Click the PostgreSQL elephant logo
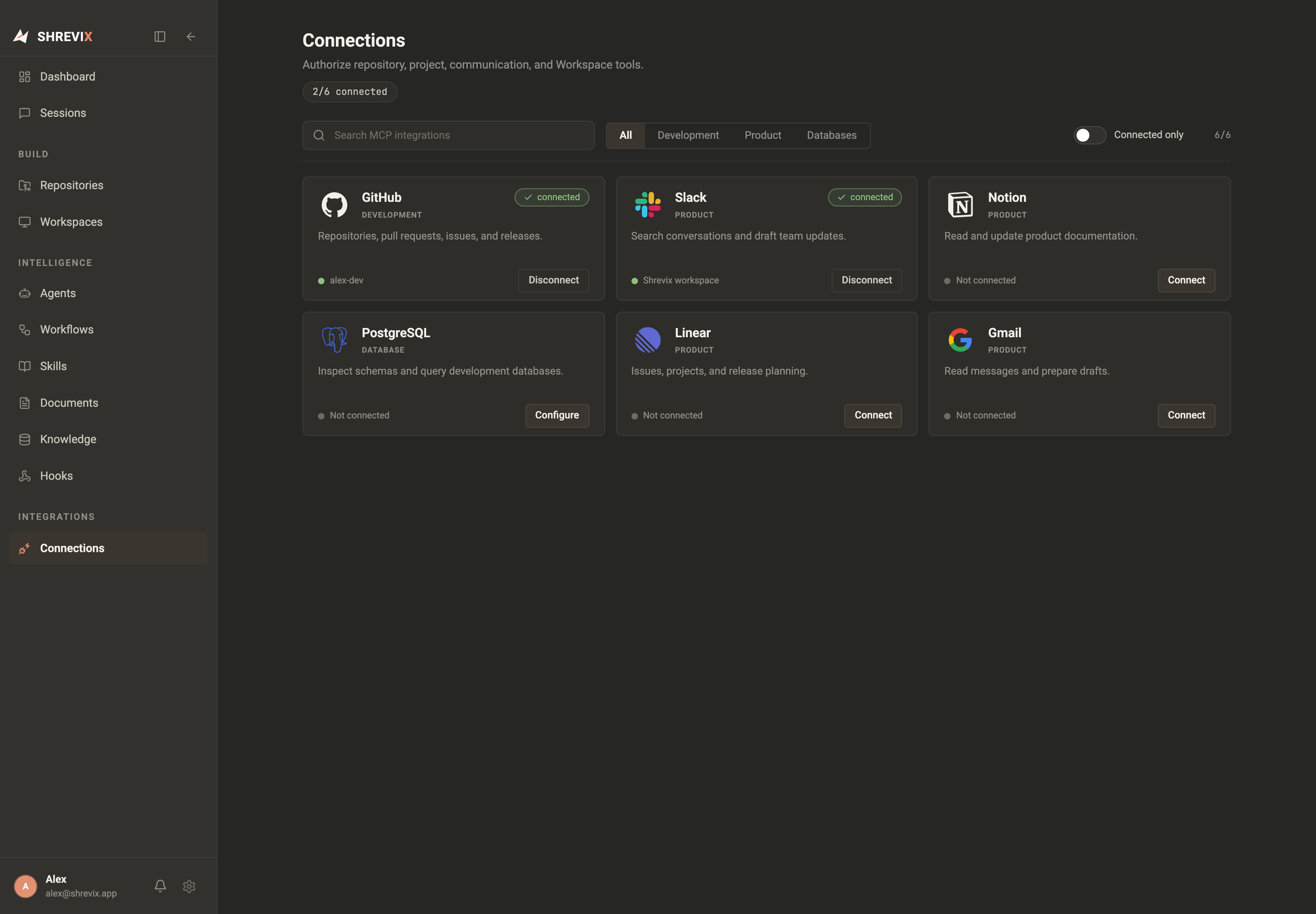This screenshot has height=914, width=1316. click(334, 340)
